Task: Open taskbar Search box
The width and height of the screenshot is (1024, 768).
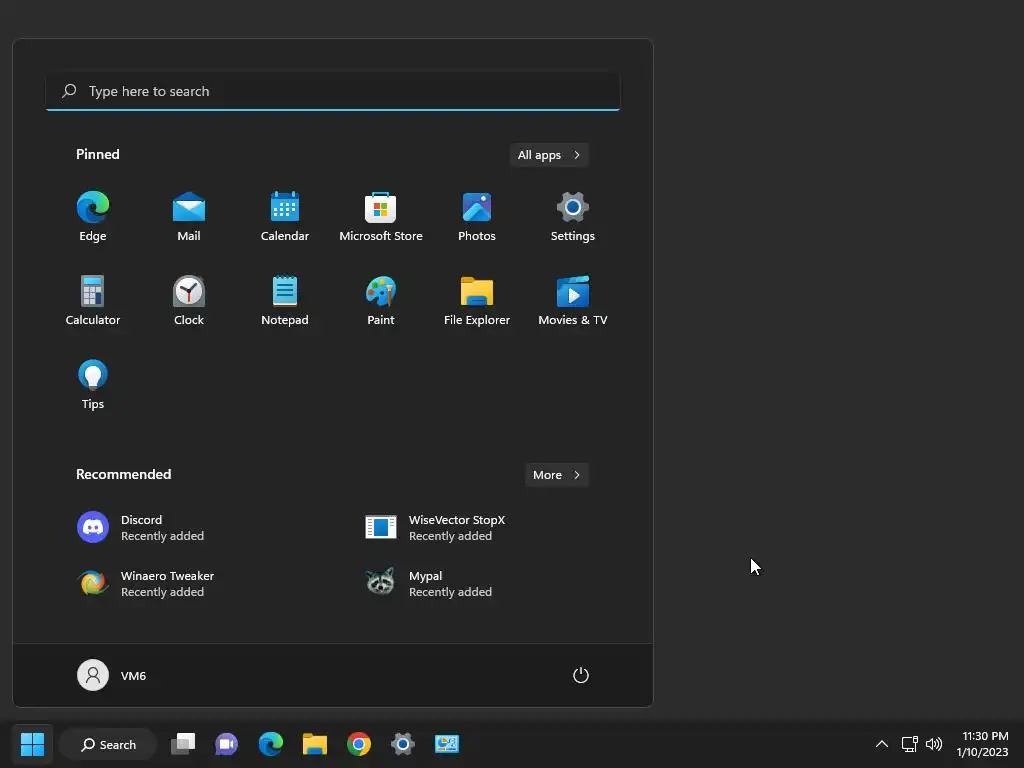Action: 108,744
